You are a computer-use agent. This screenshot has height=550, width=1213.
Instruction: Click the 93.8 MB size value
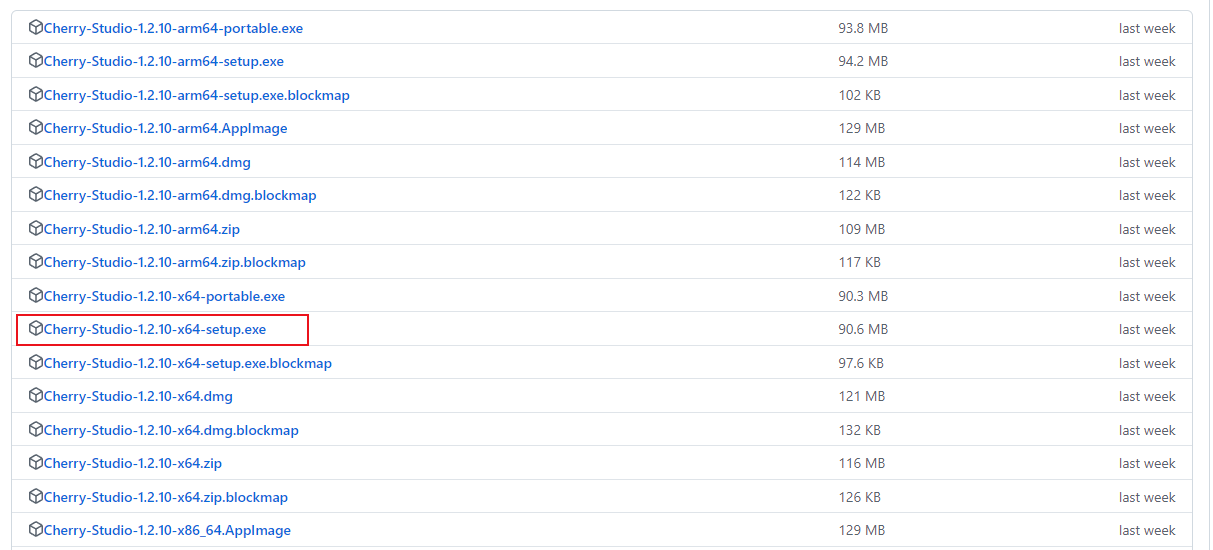[863, 28]
